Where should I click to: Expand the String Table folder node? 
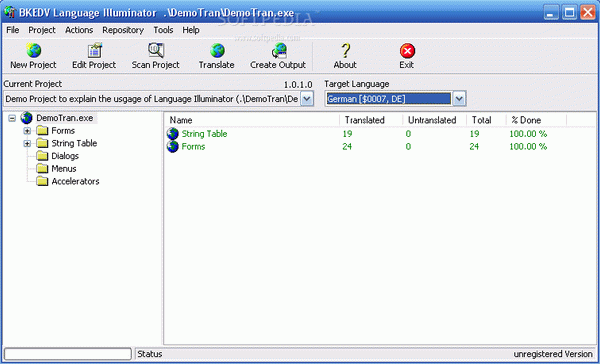tap(27, 144)
